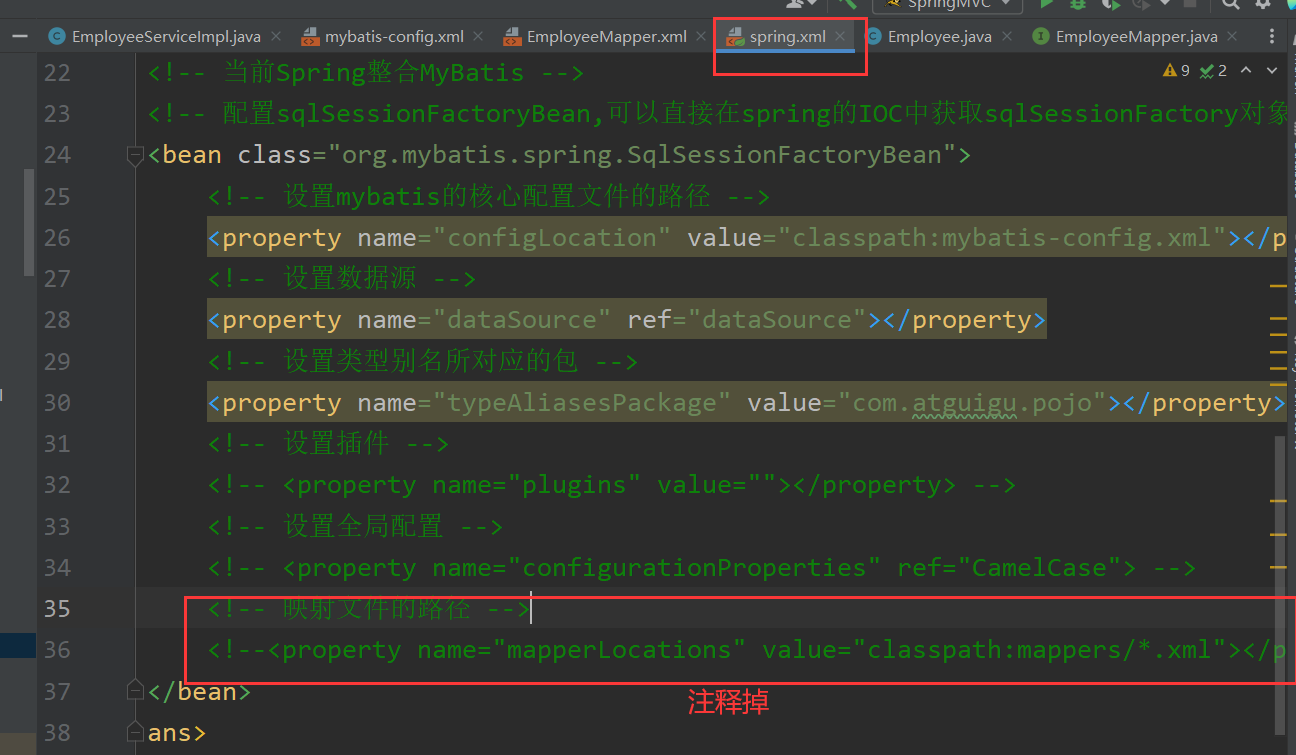This screenshot has height=755, width=1296.
Task: Select the spring.xml editor tab
Action: (x=787, y=37)
